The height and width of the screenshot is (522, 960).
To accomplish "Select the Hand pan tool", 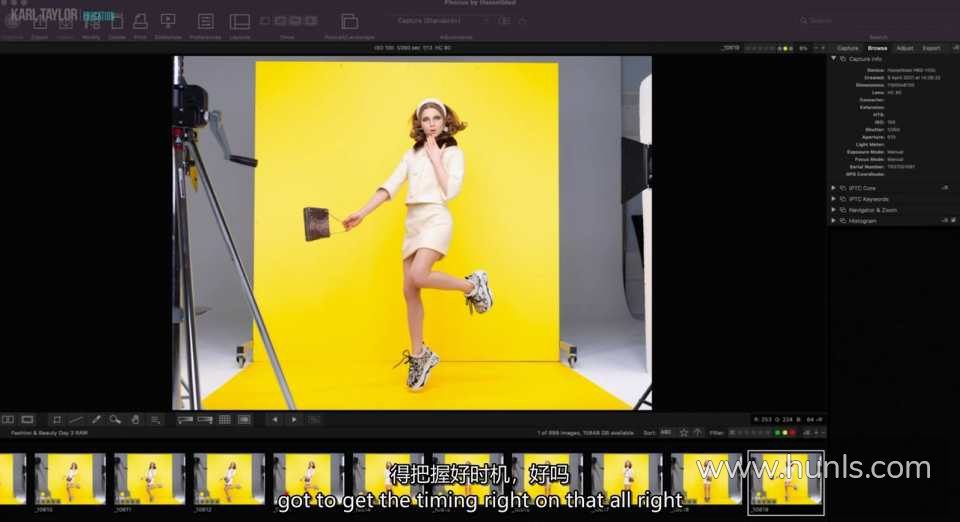I will pos(135,420).
